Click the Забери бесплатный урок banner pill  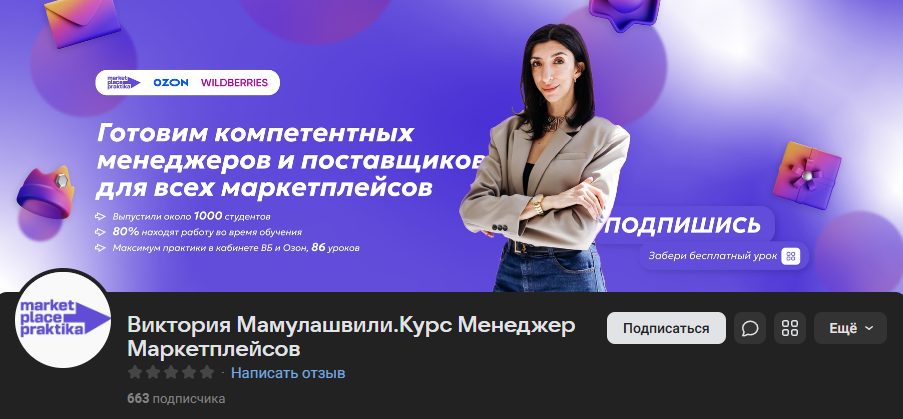point(724,256)
